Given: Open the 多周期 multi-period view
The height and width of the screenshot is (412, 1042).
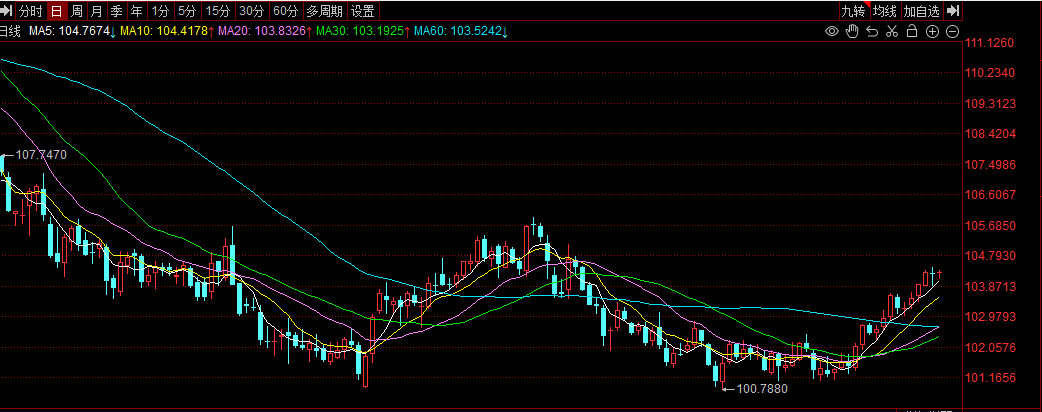Looking at the screenshot, I should [324, 11].
